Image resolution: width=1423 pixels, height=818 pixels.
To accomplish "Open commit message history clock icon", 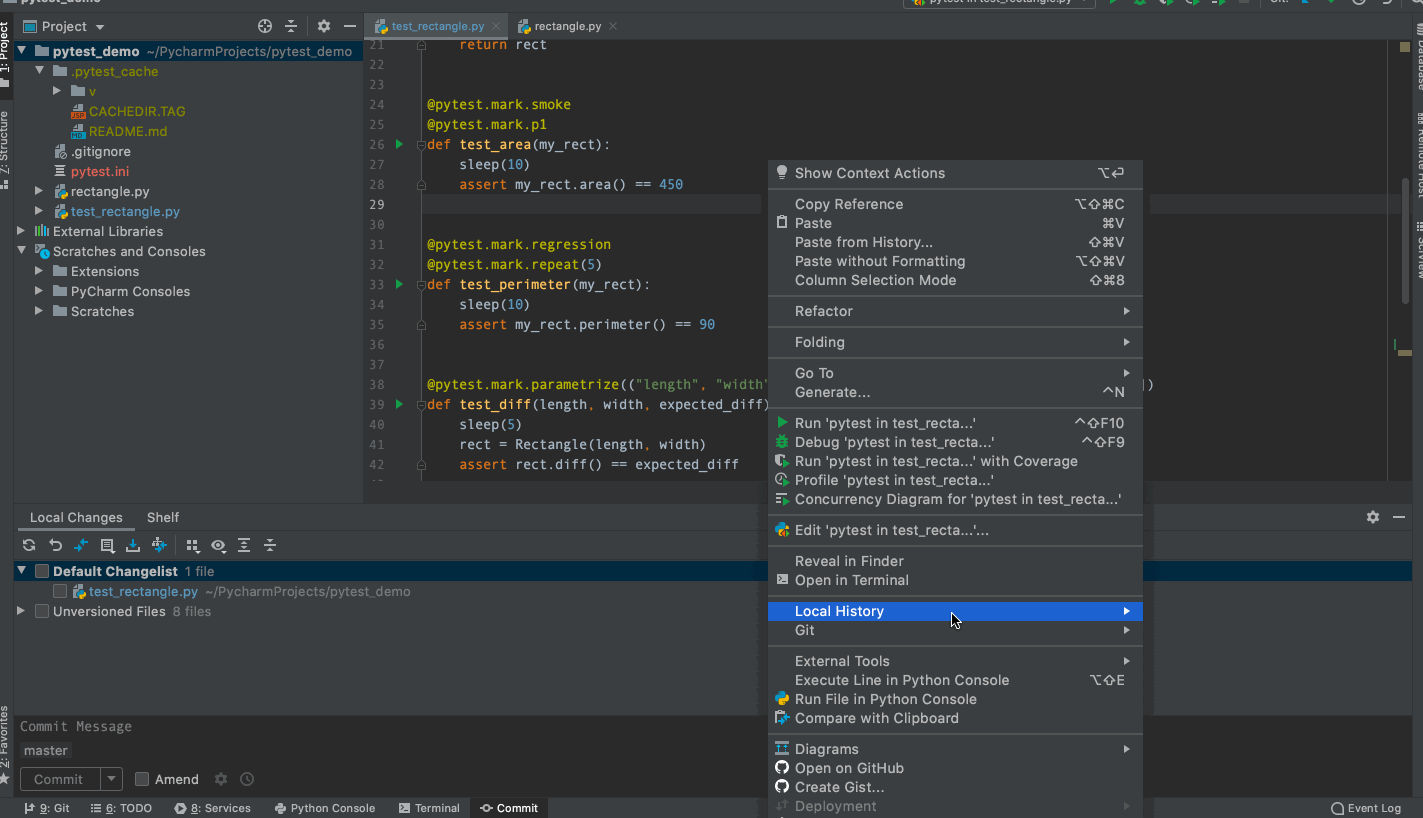I will 247,779.
